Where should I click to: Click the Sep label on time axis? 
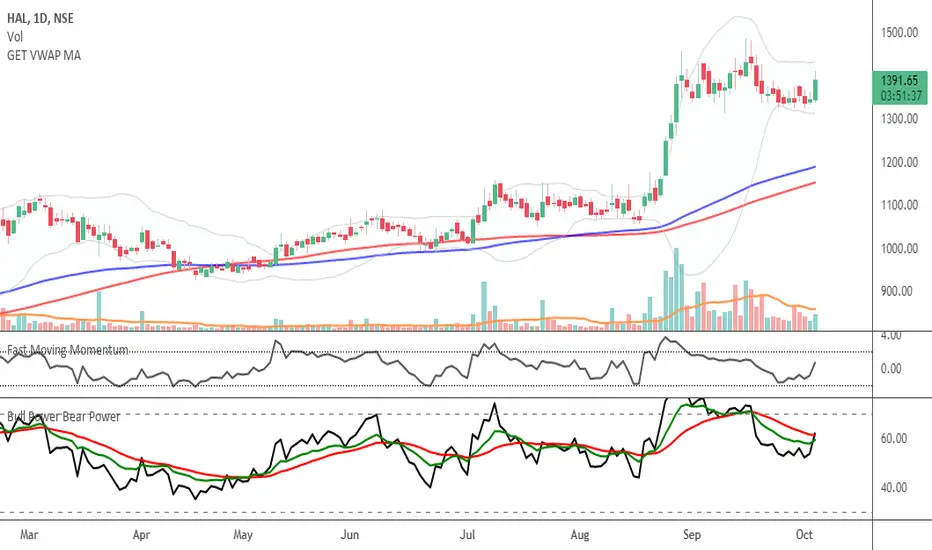(x=691, y=535)
